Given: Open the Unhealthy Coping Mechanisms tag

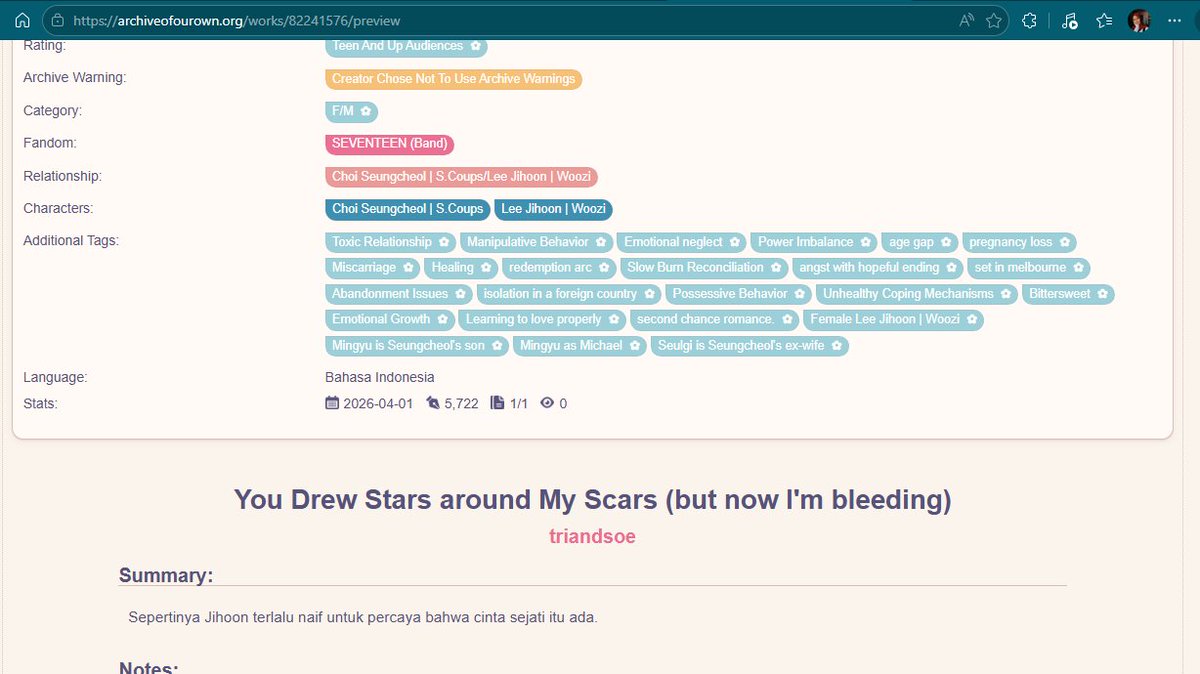Looking at the screenshot, I should [x=916, y=294].
